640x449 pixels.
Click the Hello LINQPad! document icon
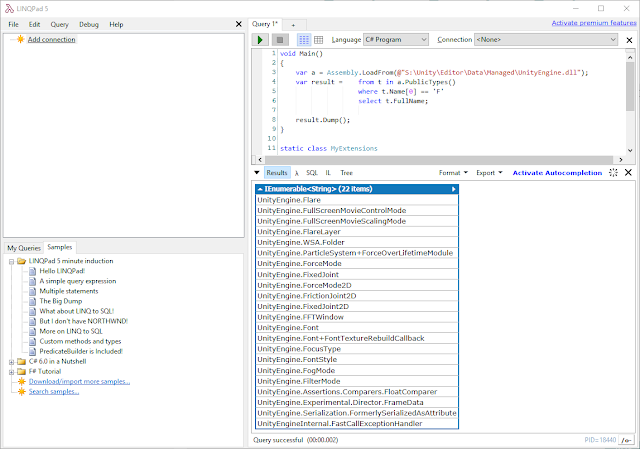33,271
